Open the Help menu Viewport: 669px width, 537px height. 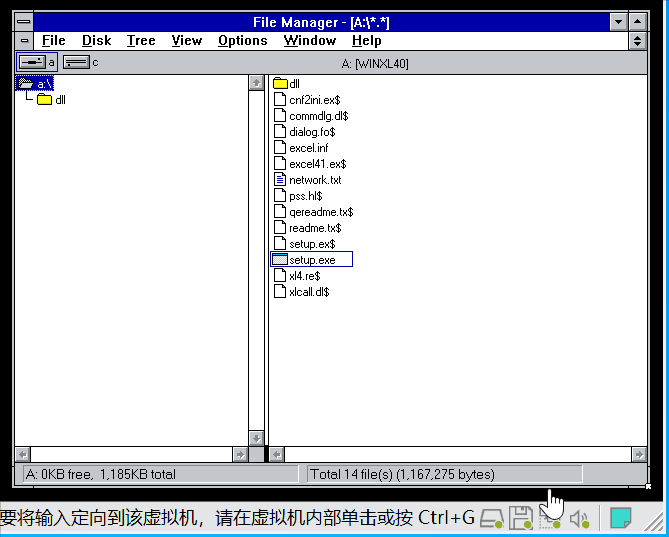(366, 41)
